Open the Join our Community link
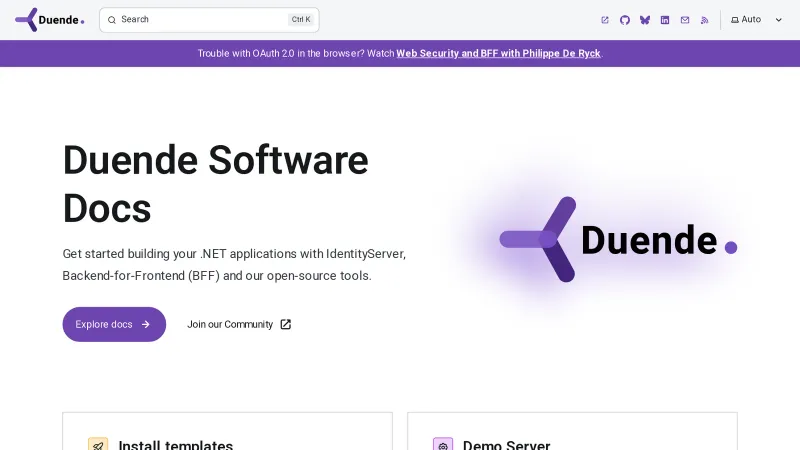Screen dimensions: 800x450 pyautogui.click(x=239, y=324)
